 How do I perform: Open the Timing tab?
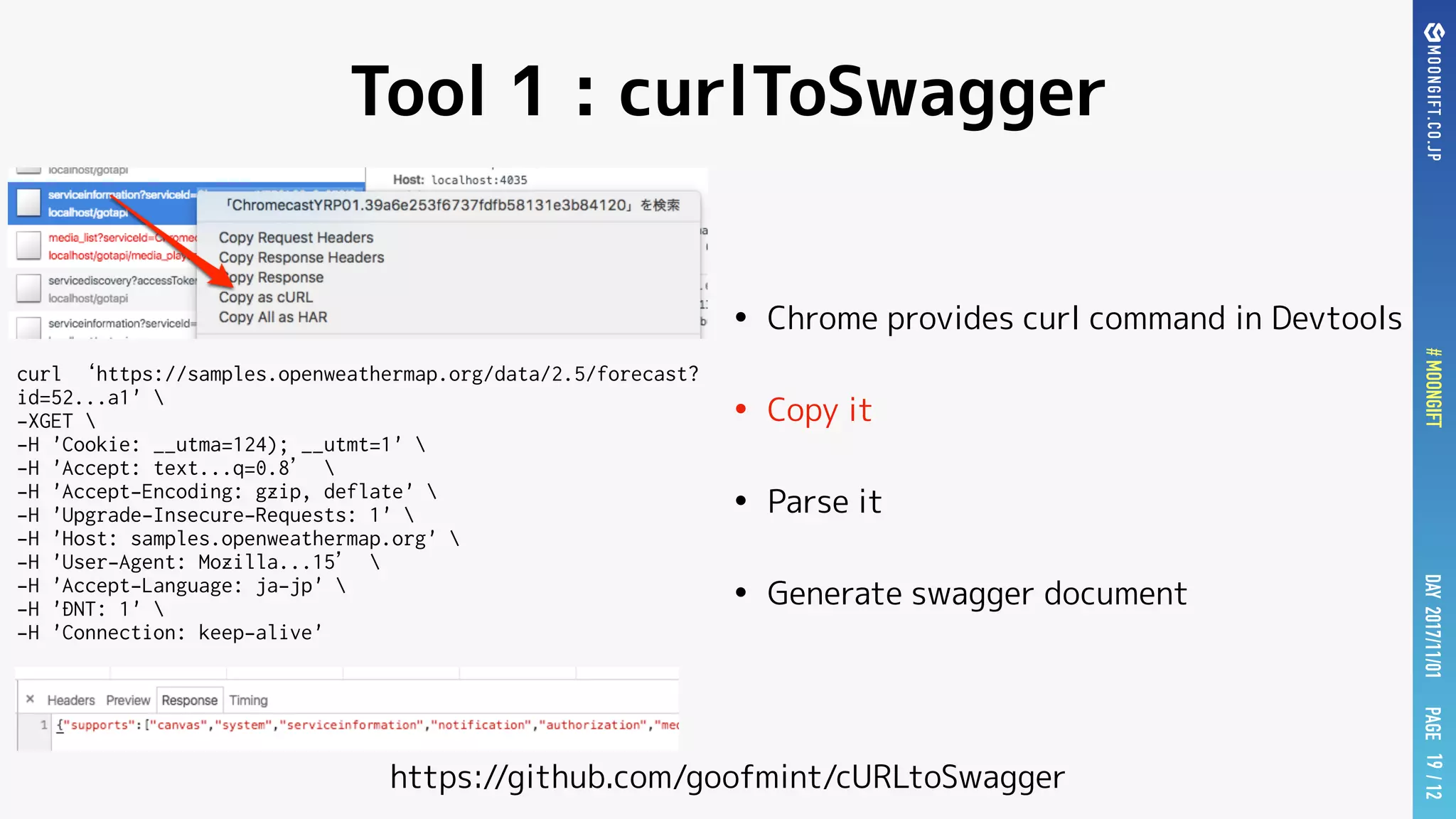(x=248, y=700)
